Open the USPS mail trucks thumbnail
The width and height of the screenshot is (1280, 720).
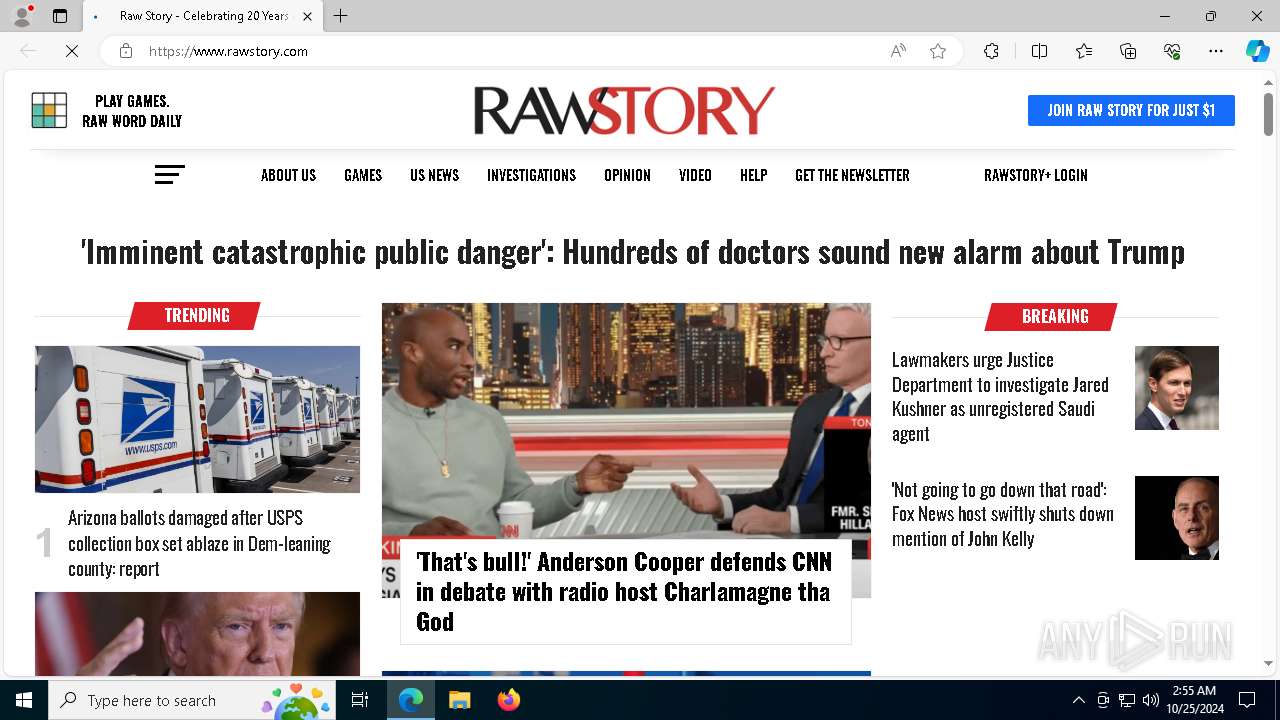197,419
